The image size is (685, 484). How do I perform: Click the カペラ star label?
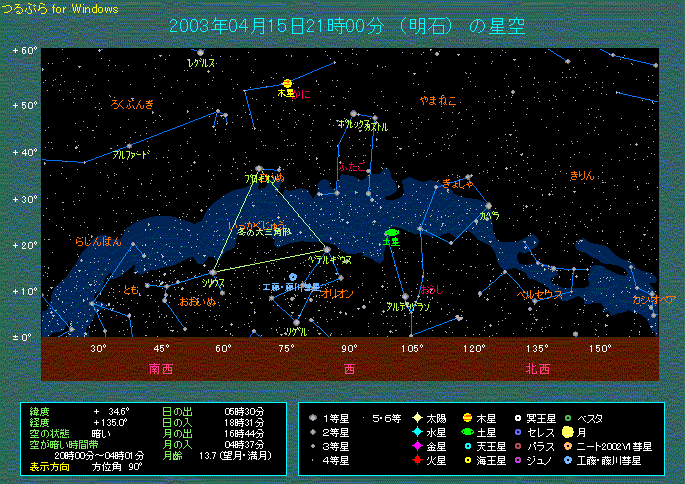point(489,215)
